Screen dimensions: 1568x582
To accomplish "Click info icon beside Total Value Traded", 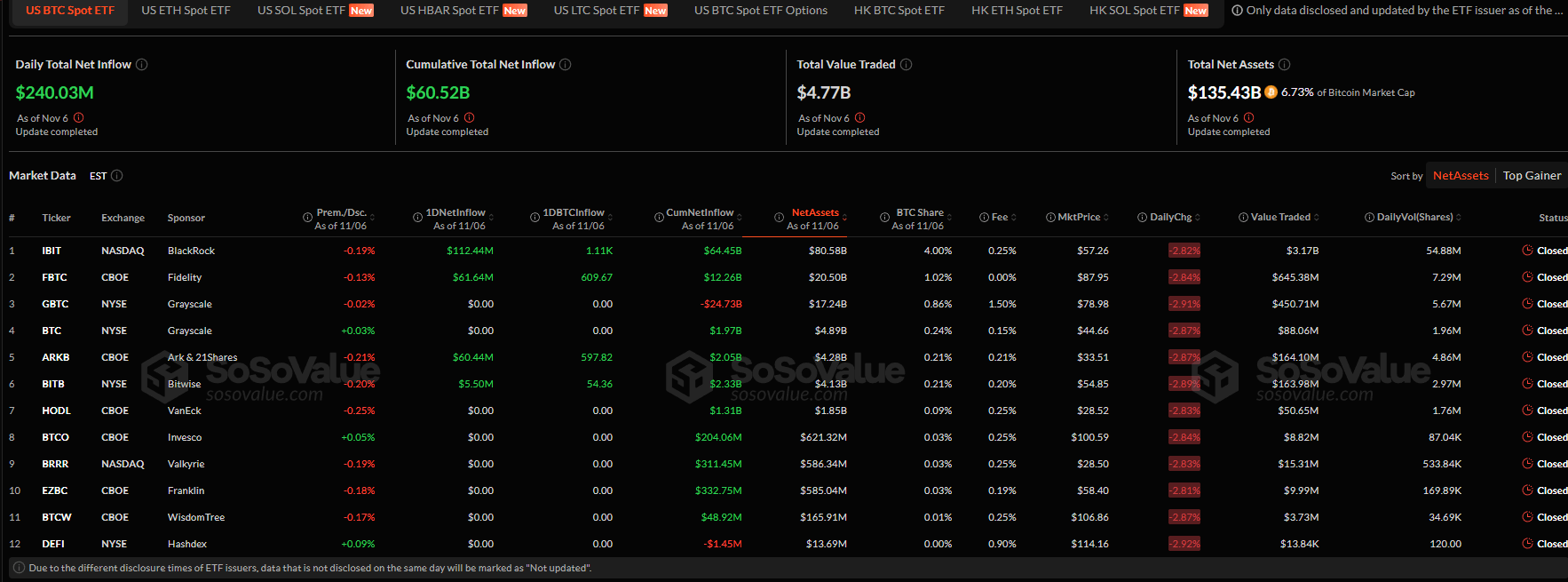I will (x=907, y=65).
